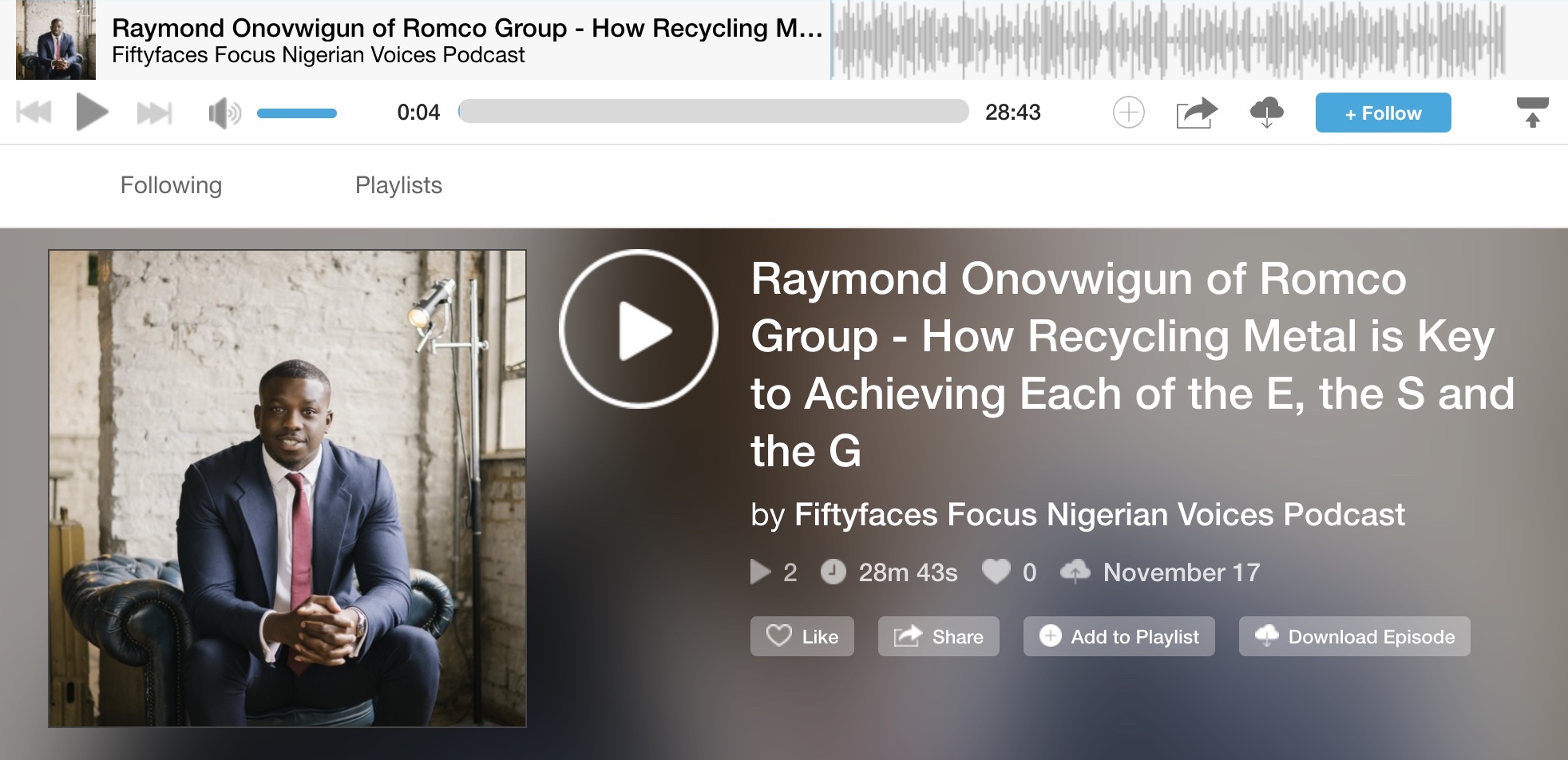
Task: Collapse player with the upward arrow icon
Action: [1532, 113]
